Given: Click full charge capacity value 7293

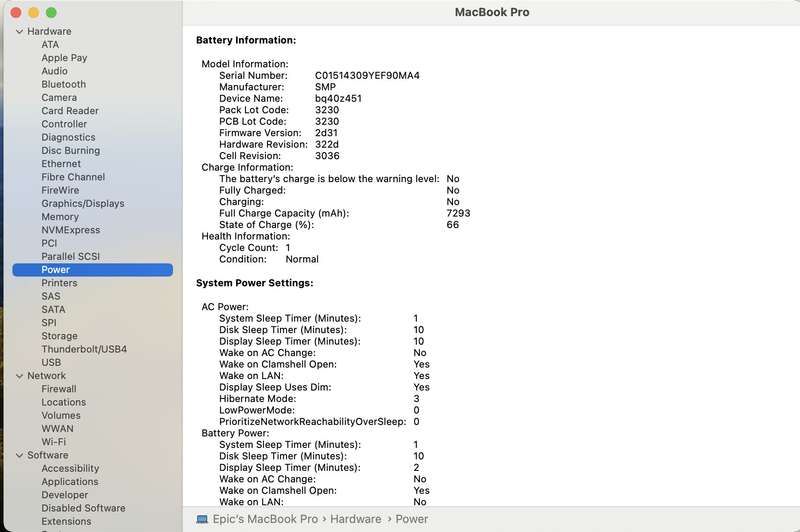Looking at the screenshot, I should point(458,214).
